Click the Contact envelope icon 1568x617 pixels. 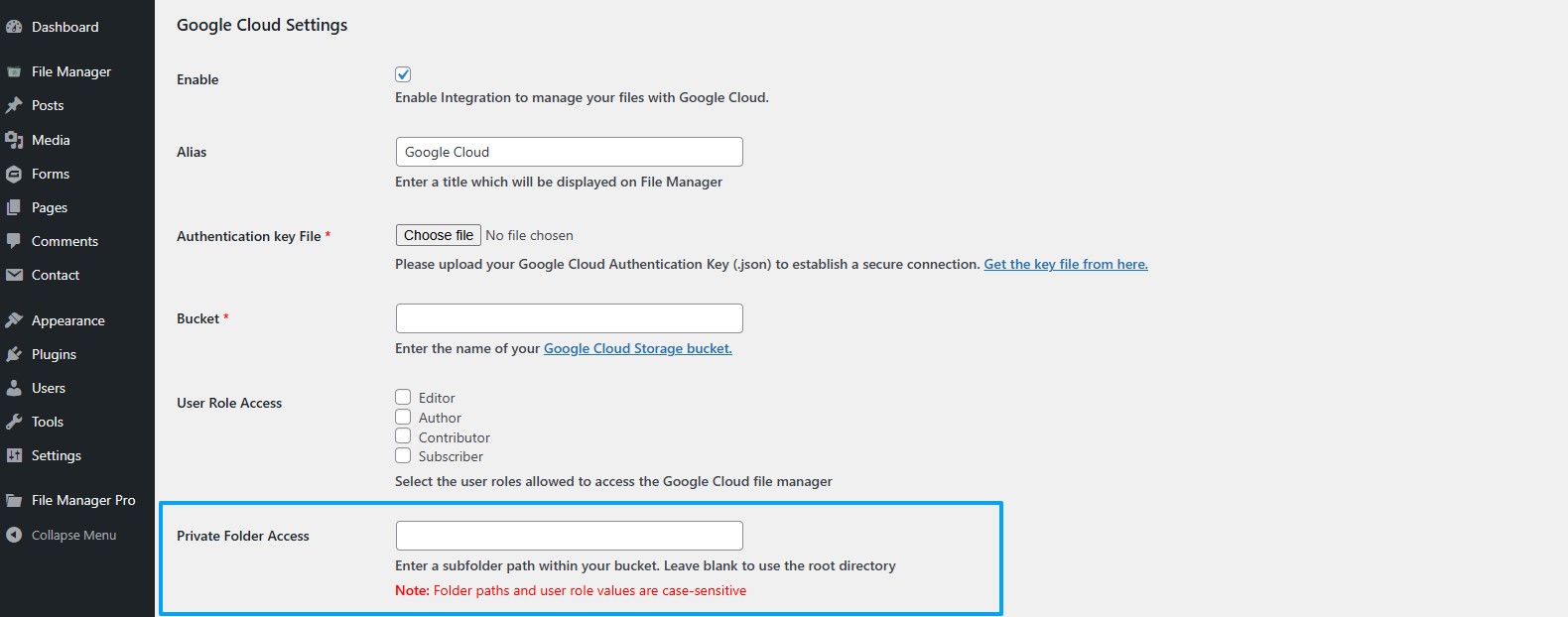[x=14, y=275]
